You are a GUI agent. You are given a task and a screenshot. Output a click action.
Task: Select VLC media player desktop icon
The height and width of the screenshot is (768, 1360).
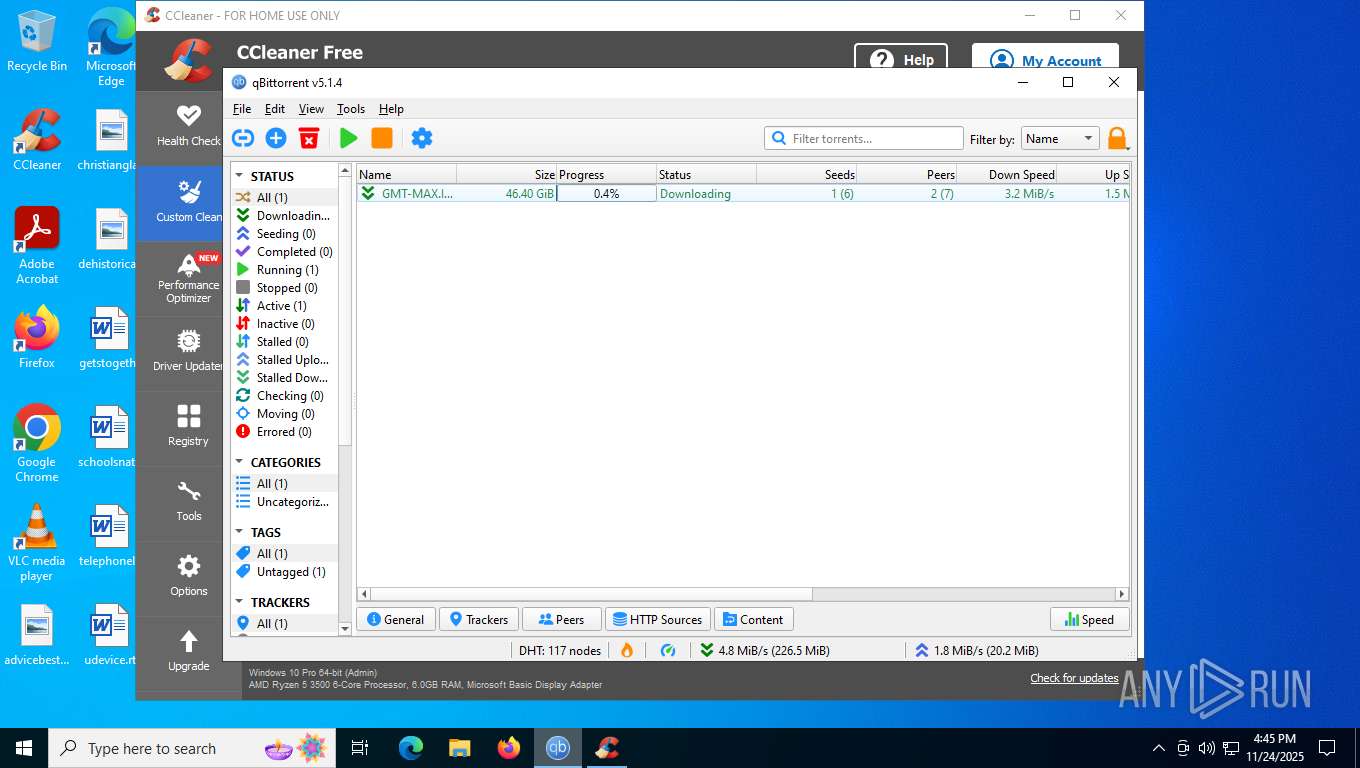click(37, 543)
